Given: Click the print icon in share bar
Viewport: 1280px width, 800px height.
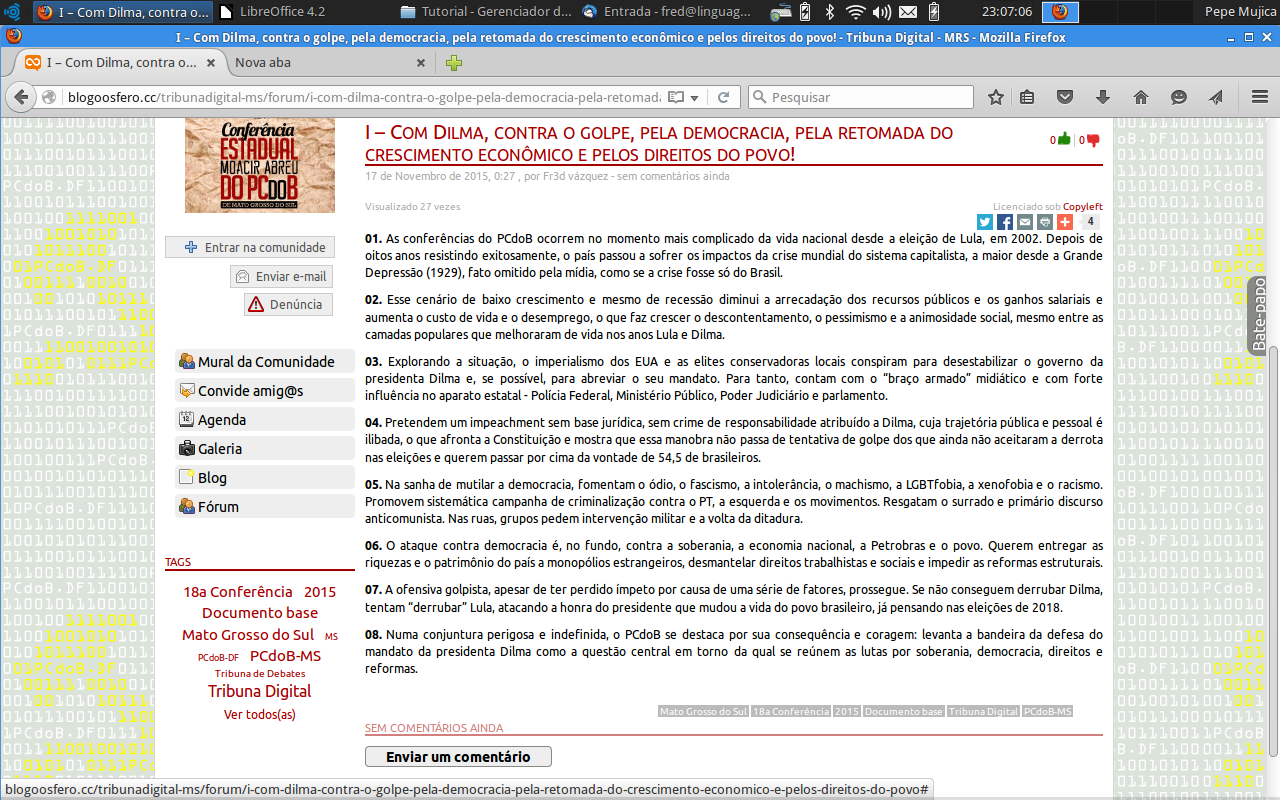Looking at the screenshot, I should [x=1045, y=222].
